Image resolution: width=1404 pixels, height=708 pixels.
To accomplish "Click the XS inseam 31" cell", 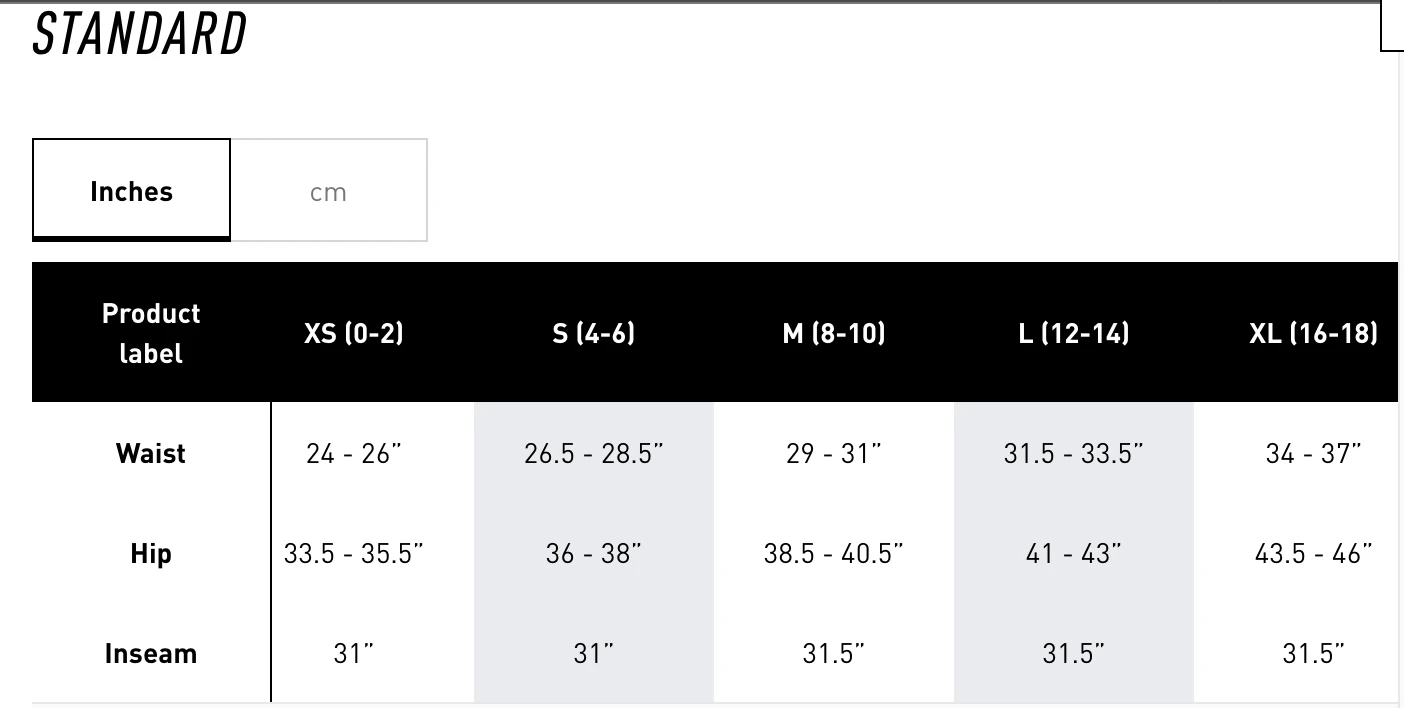I will pyautogui.click(x=354, y=653).
